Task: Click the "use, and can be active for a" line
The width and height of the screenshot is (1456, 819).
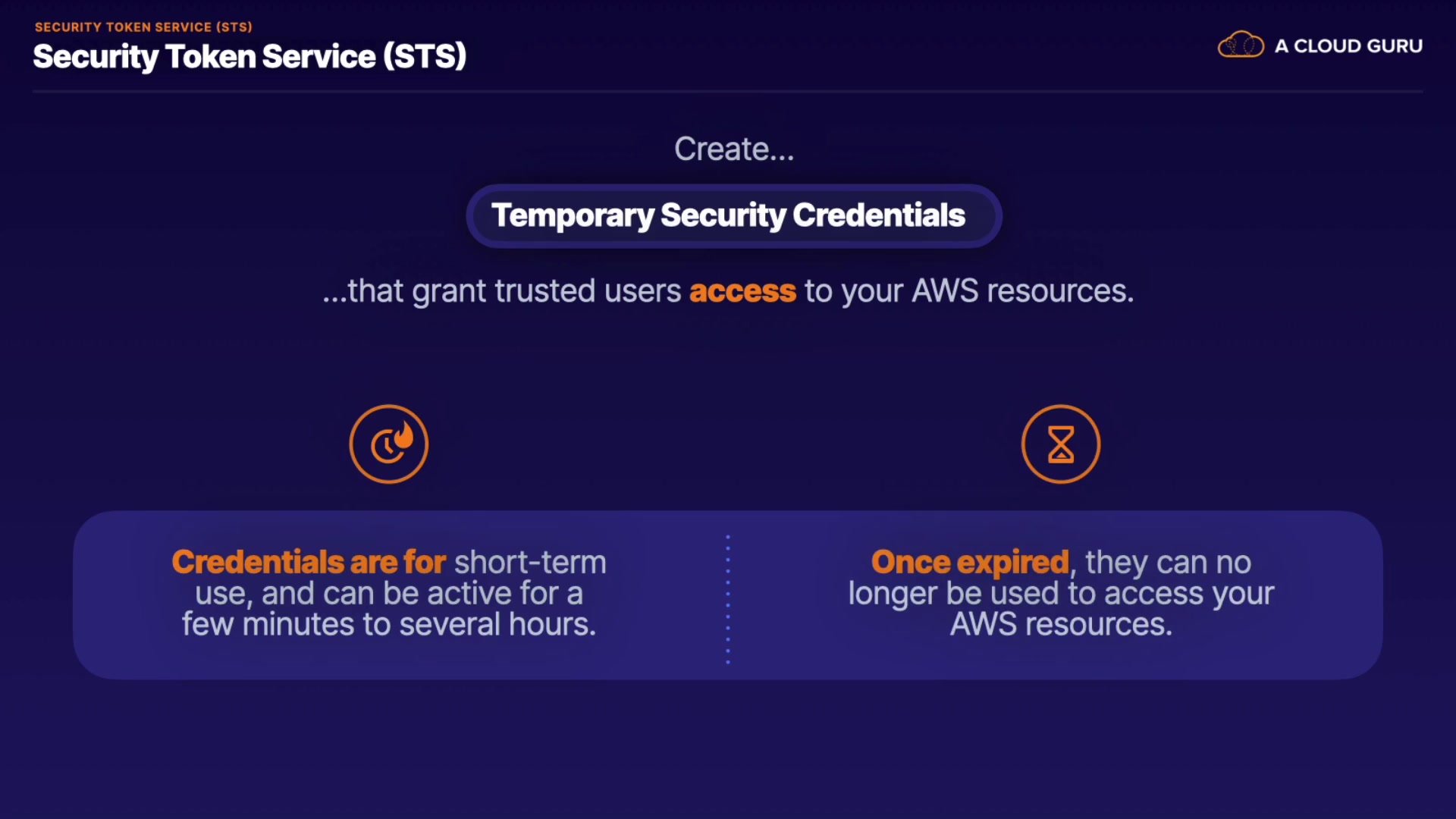Action: [x=389, y=594]
